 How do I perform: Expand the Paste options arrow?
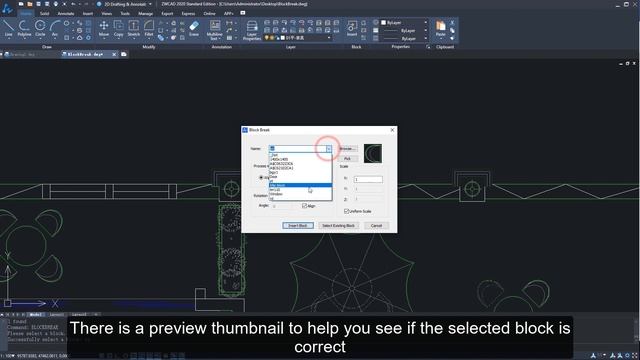441,39
